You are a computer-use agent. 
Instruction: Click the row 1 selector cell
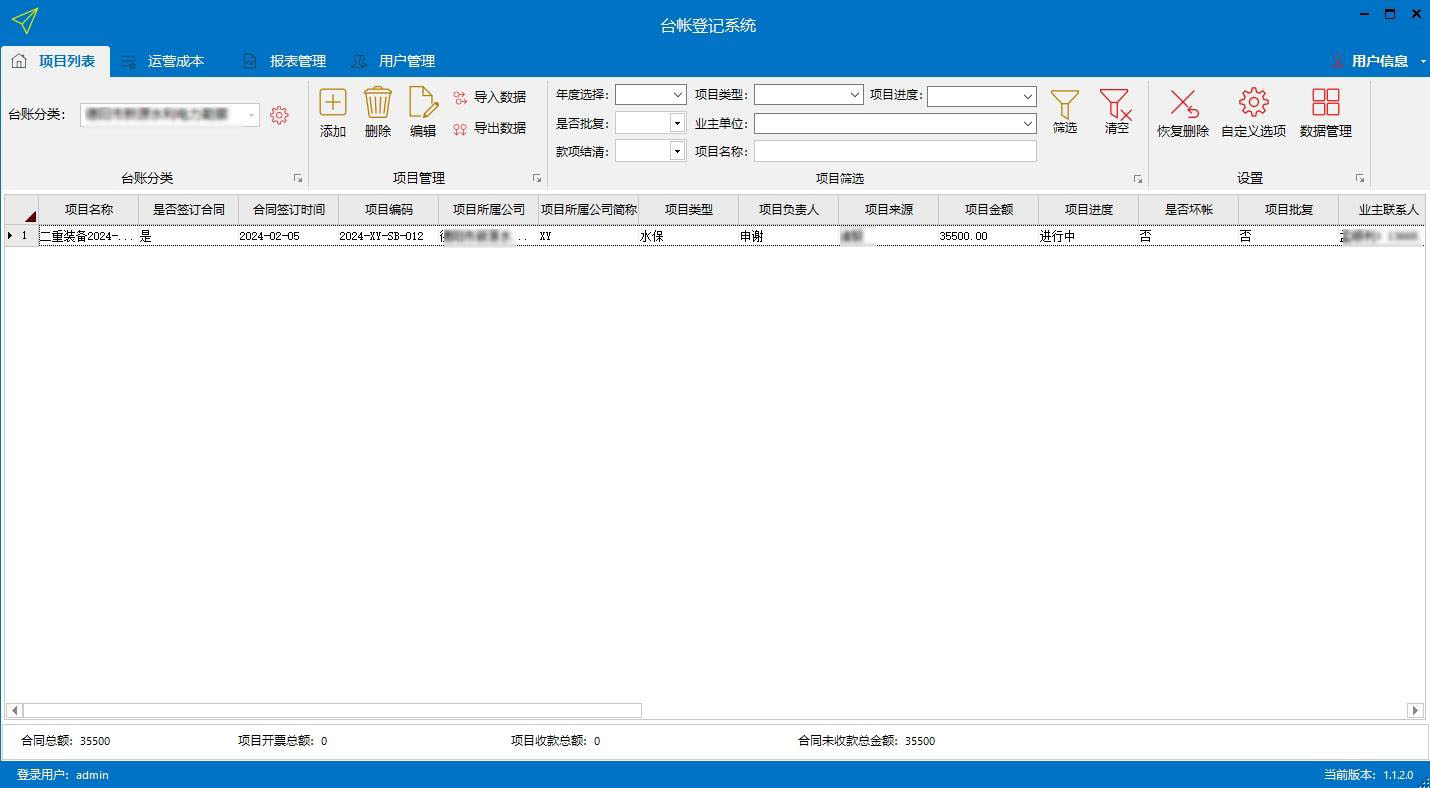(x=21, y=237)
